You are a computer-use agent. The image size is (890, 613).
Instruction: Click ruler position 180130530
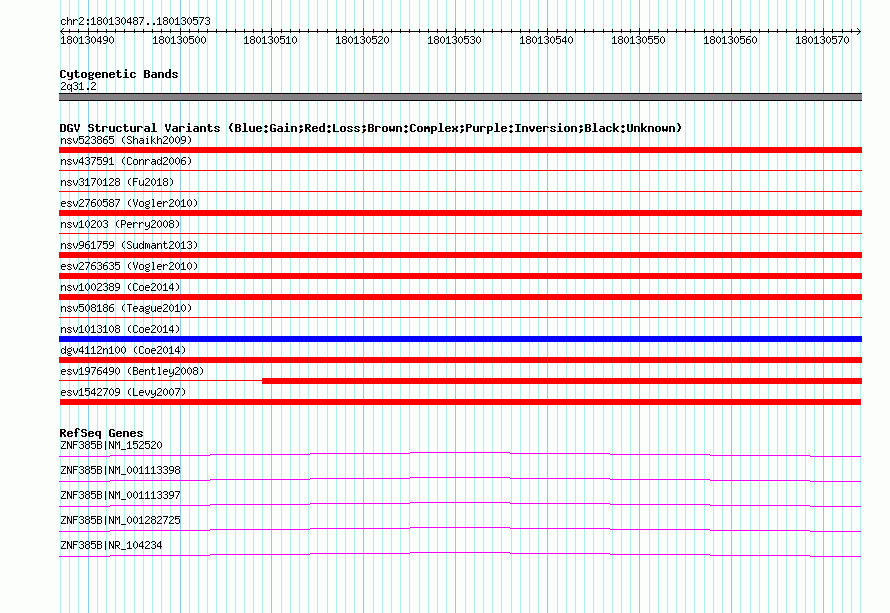tap(454, 40)
